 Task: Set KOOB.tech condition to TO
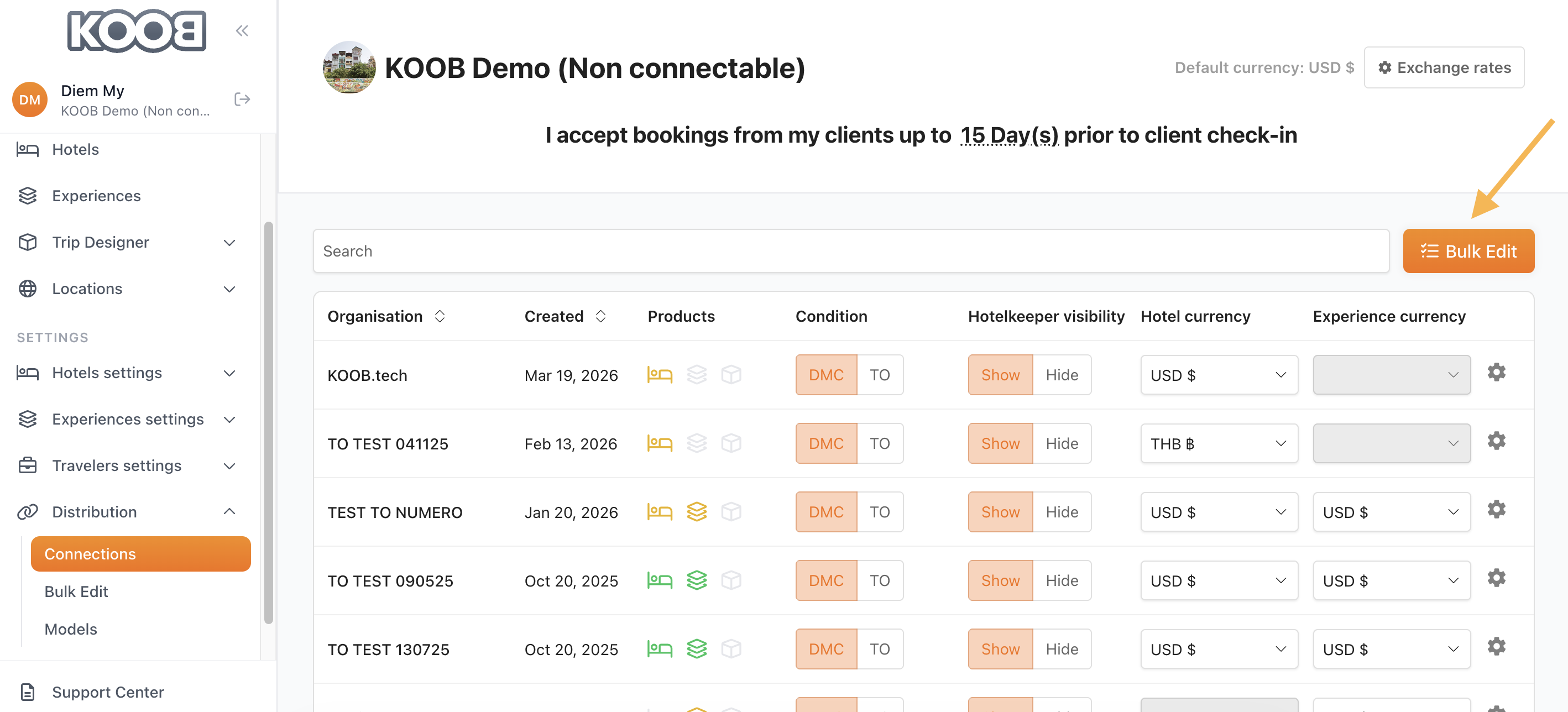[x=879, y=375]
